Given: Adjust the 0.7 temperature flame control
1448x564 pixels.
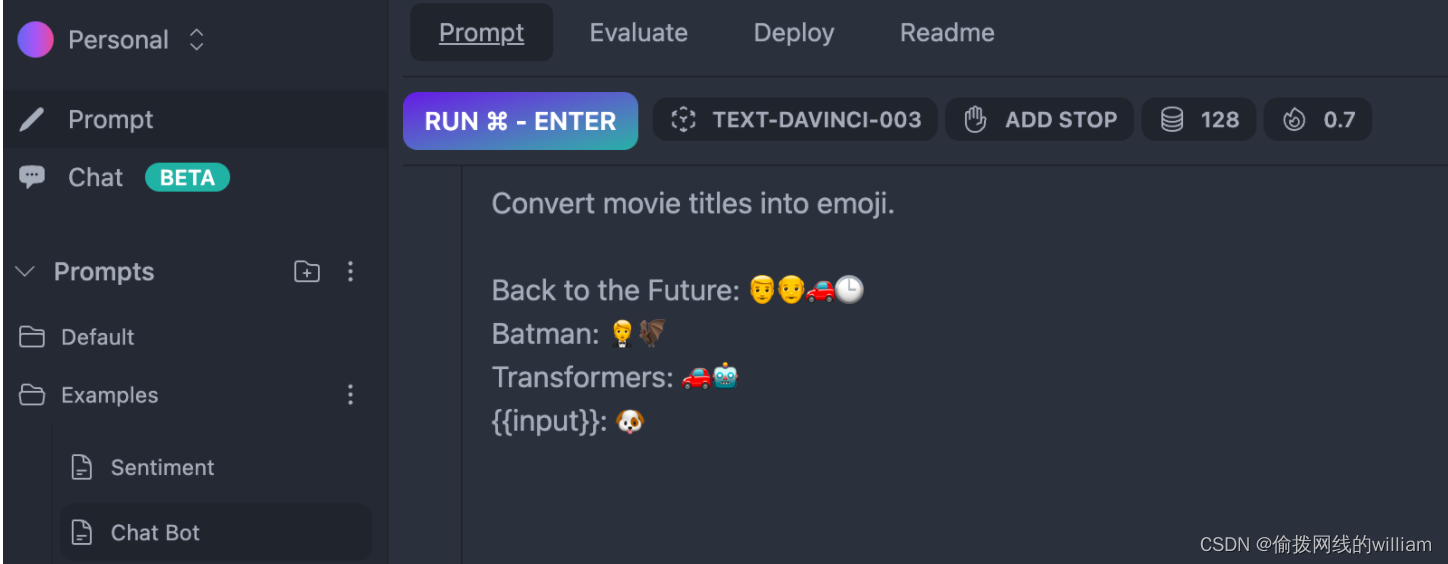Looking at the screenshot, I should pyautogui.click(x=1318, y=120).
